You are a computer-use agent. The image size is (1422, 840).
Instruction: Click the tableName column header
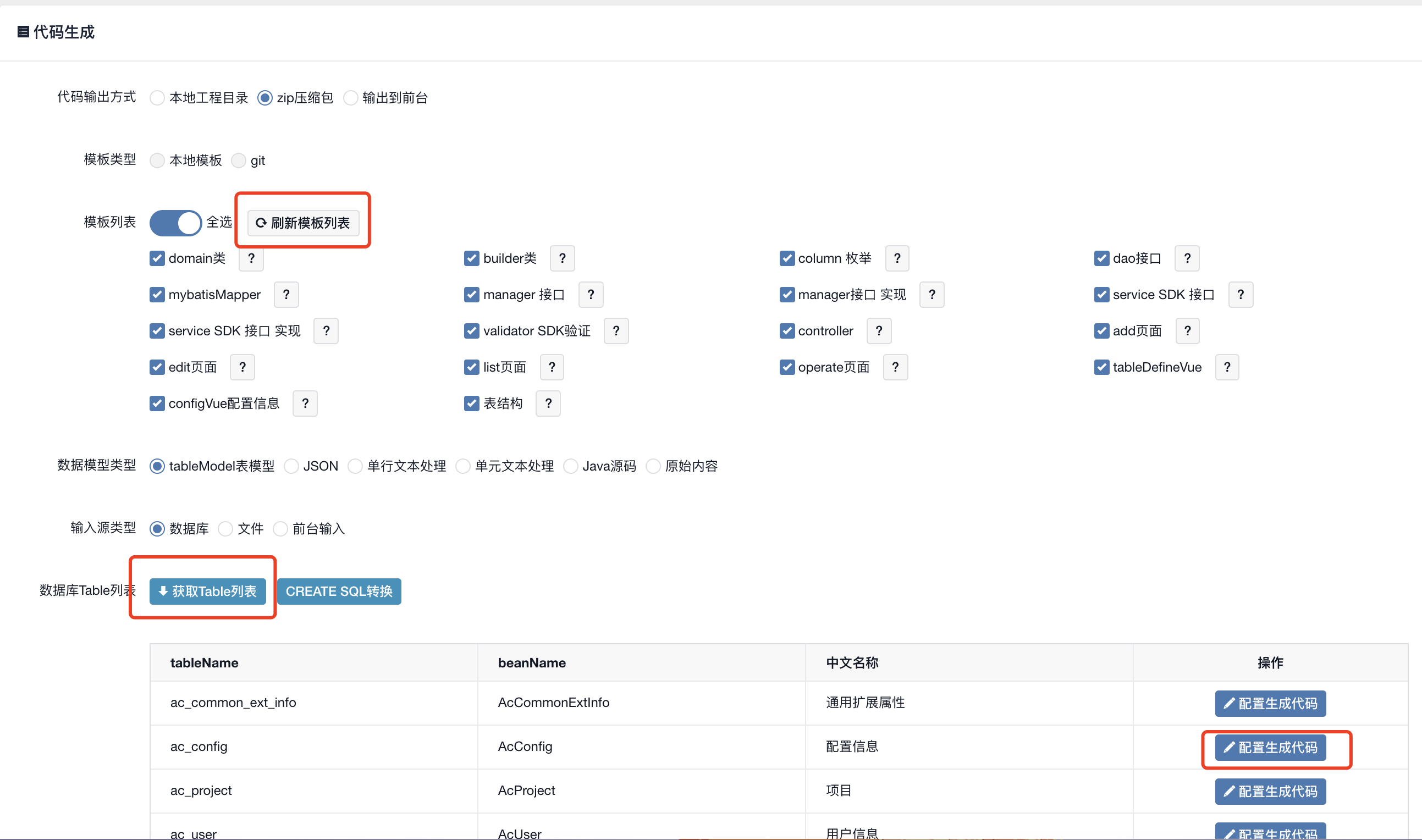(313, 662)
